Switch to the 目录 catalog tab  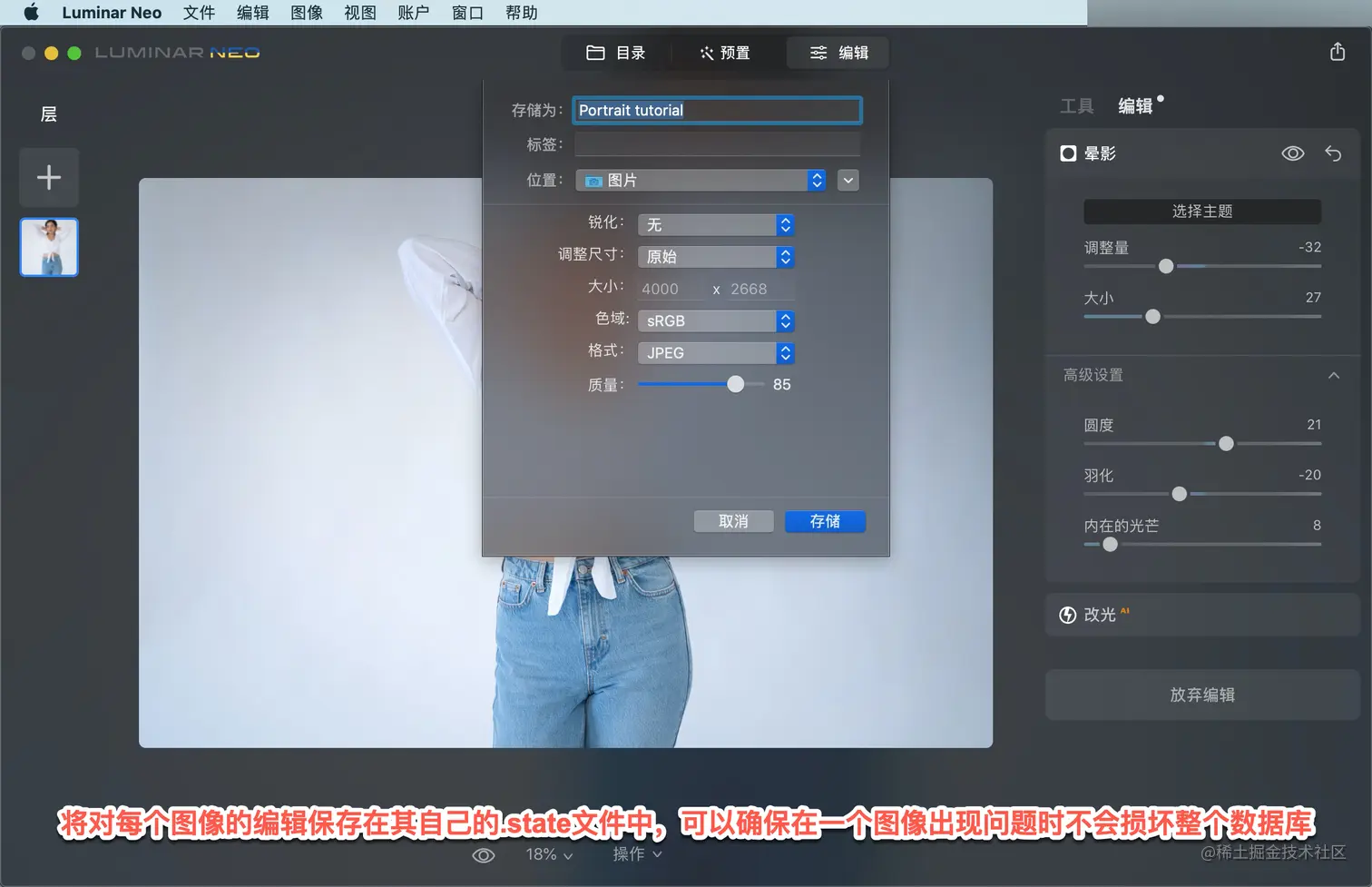click(616, 53)
